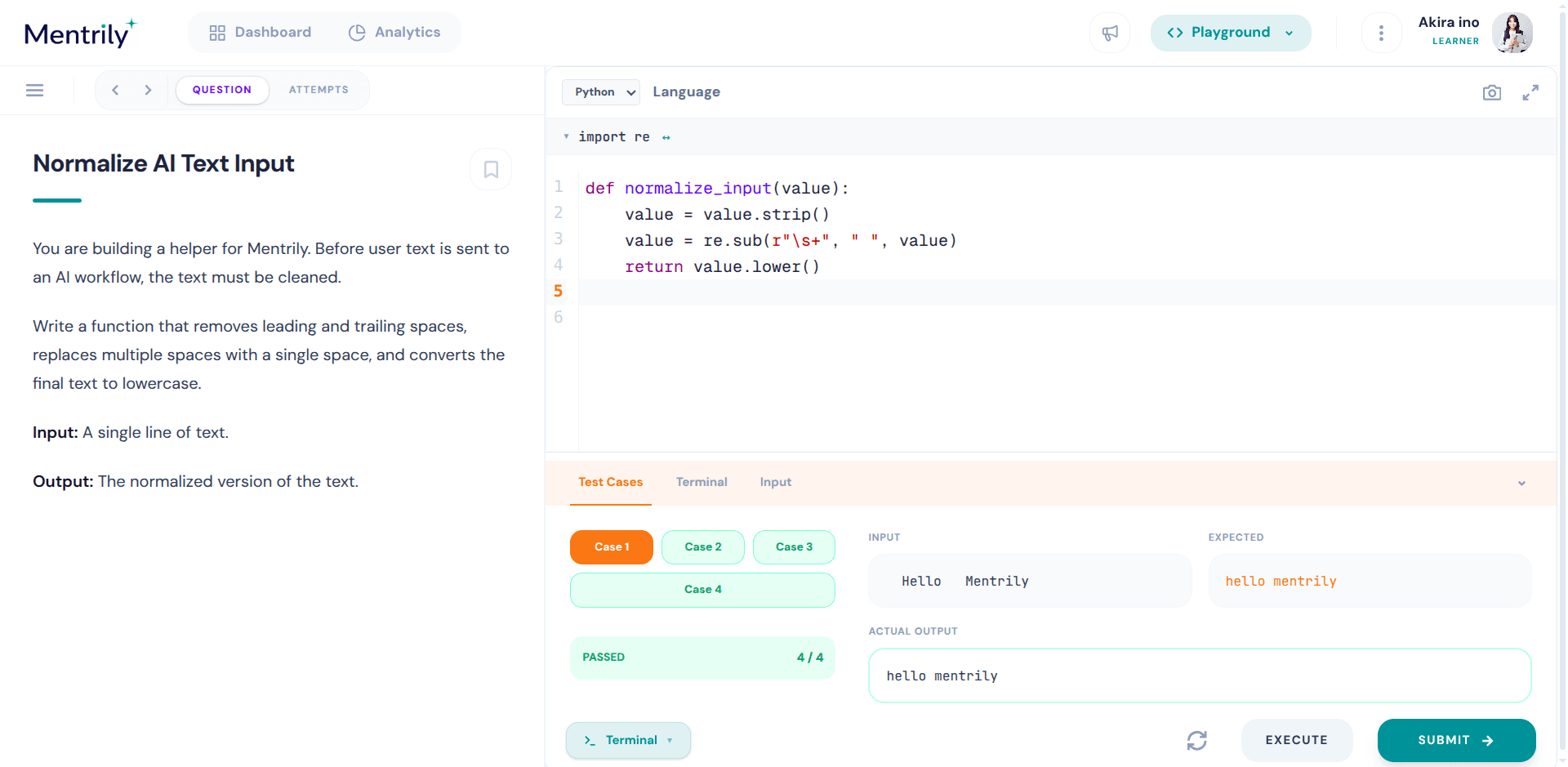Click the input value 'Hello Mentrily'
1568x767 pixels.
pyautogui.click(x=964, y=582)
